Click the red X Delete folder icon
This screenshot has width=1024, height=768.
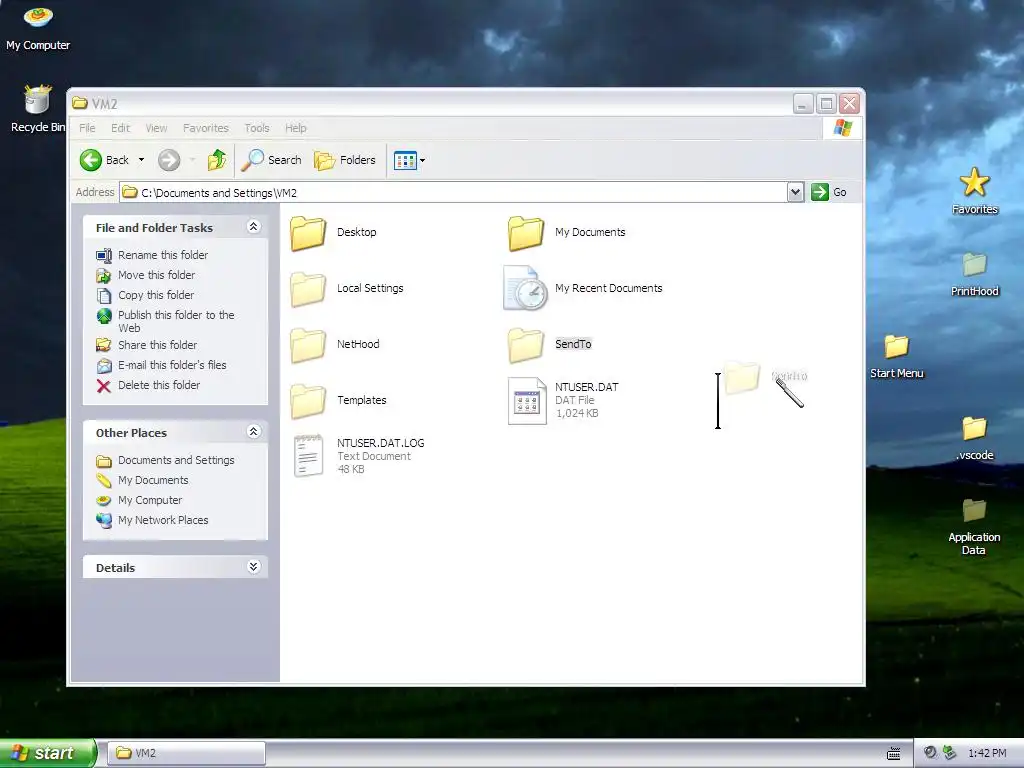pos(104,386)
